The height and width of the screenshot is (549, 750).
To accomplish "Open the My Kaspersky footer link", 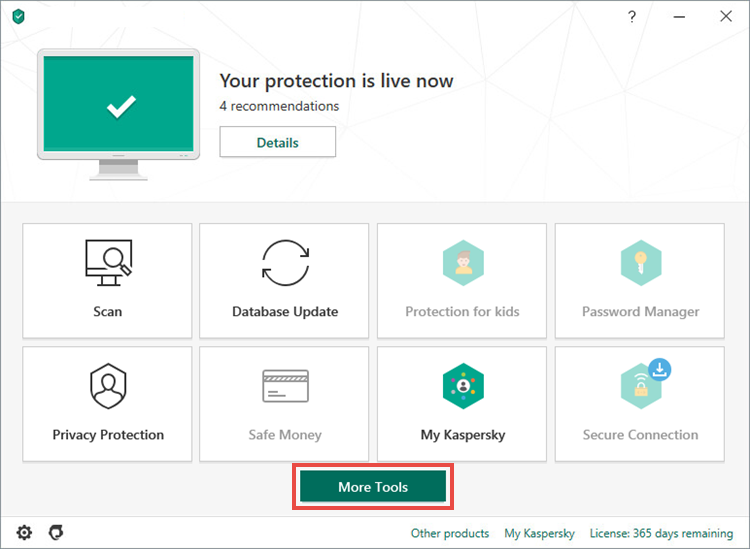I will [539, 533].
